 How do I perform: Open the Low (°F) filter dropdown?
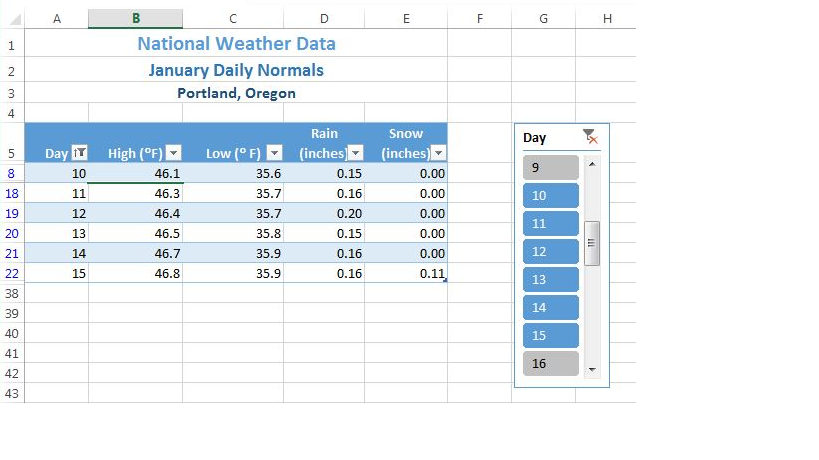(274, 152)
